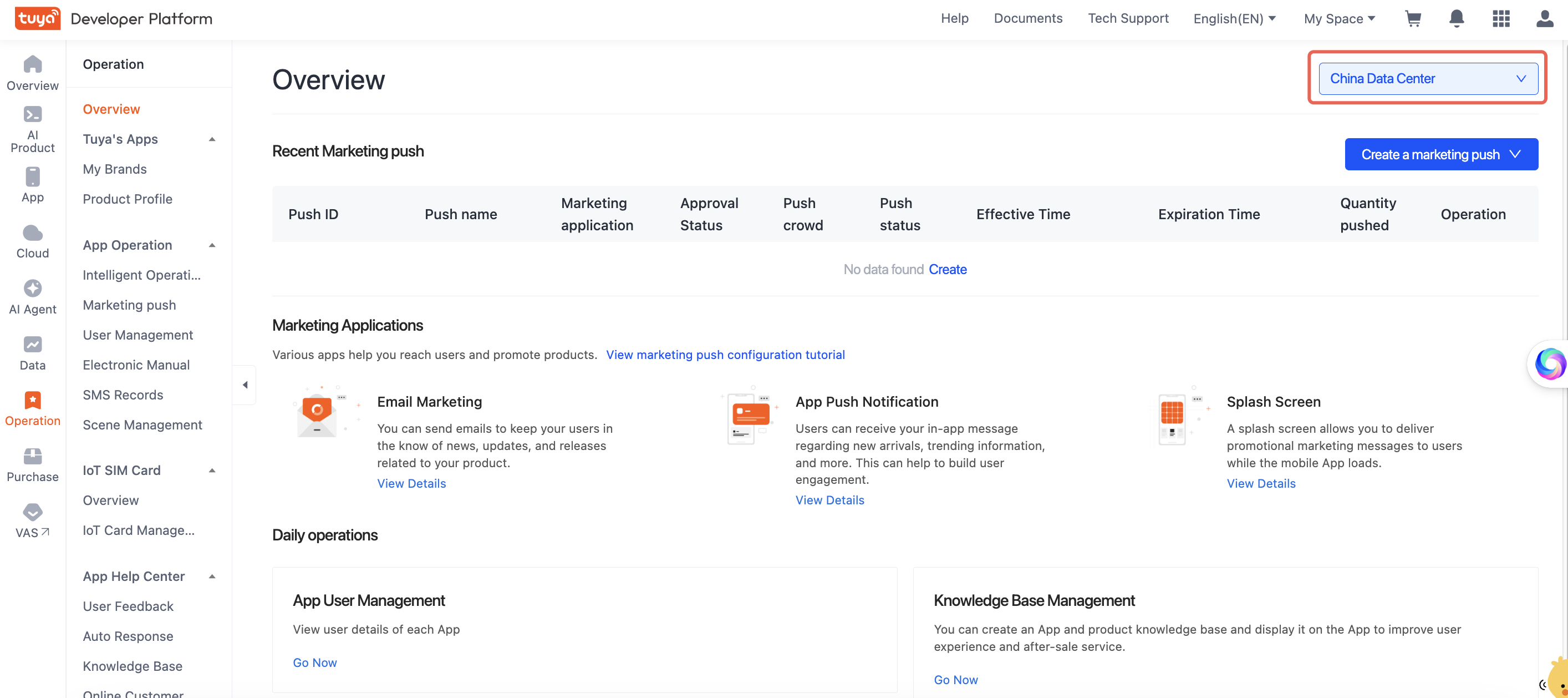Open the notifications bell
This screenshot has height=698, width=1568.
pyautogui.click(x=1457, y=18)
